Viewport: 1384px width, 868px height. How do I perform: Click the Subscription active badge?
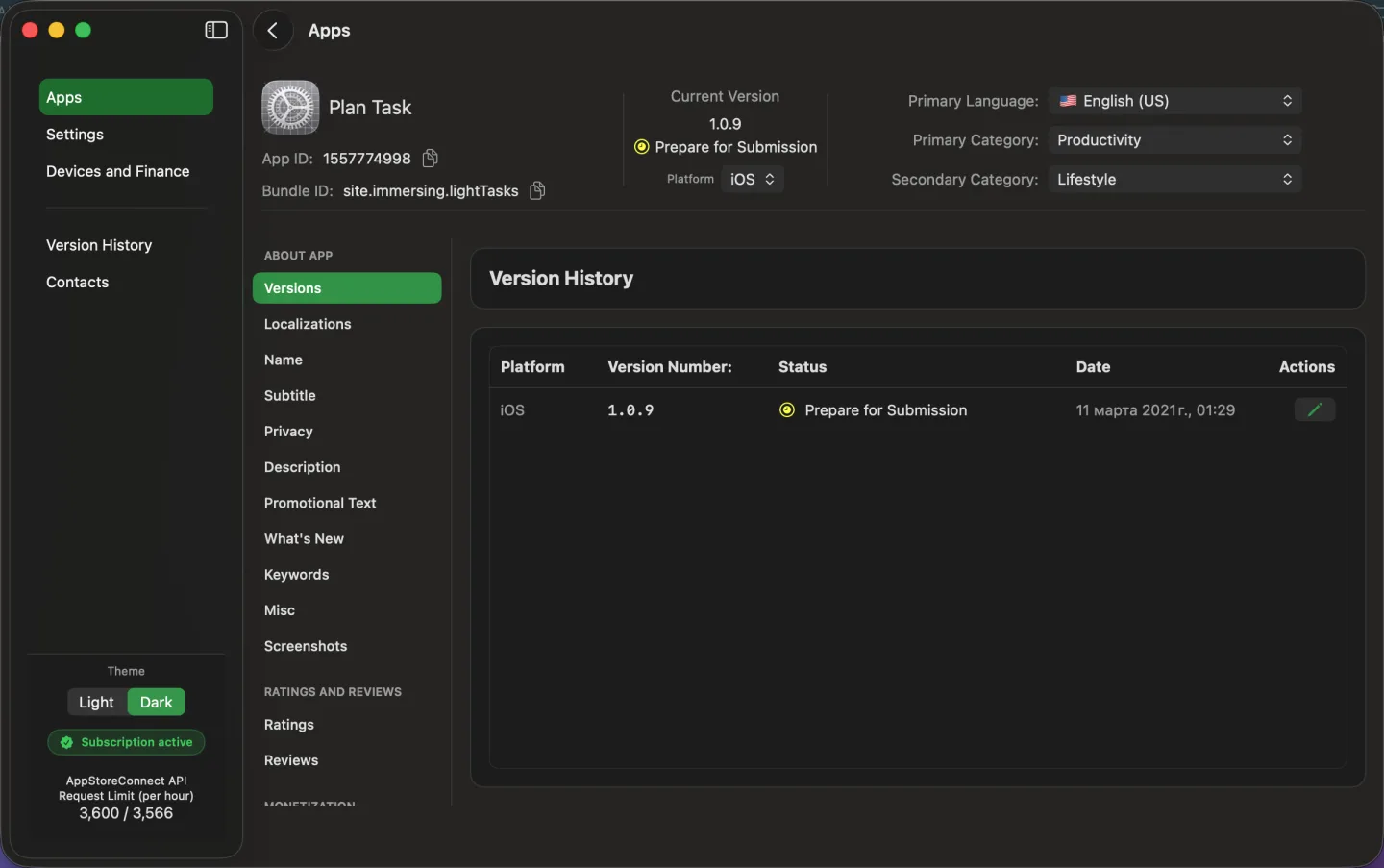[126, 742]
